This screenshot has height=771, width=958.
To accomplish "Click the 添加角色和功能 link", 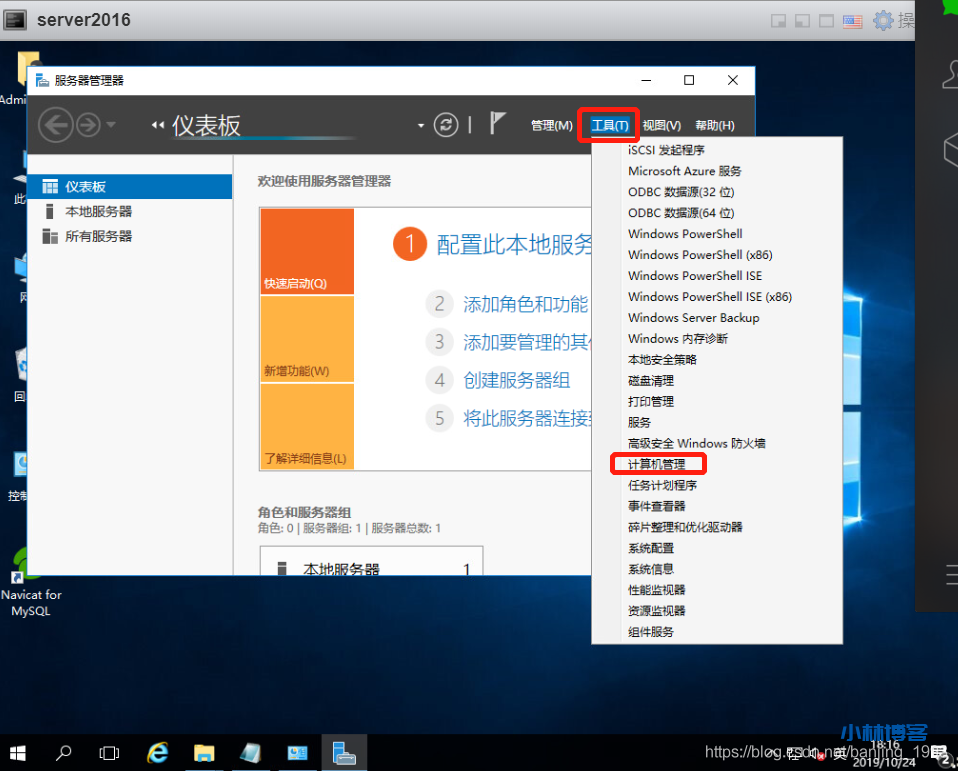I will coord(525,305).
